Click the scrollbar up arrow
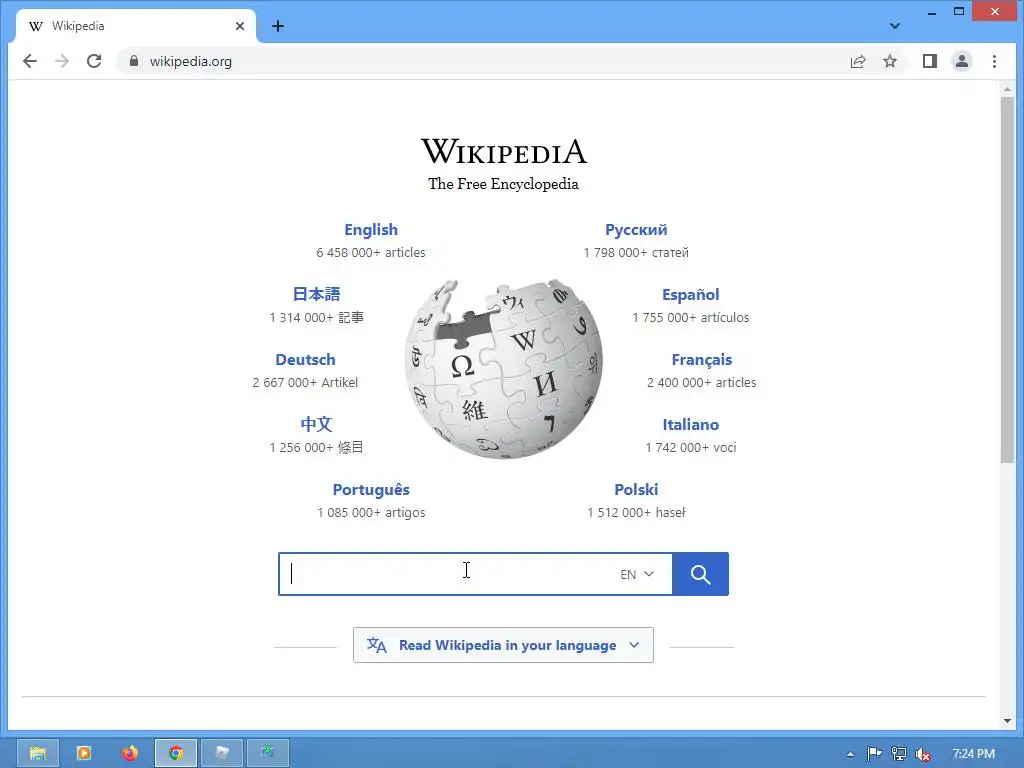Viewport: 1024px width, 768px height. pyautogui.click(x=1007, y=88)
